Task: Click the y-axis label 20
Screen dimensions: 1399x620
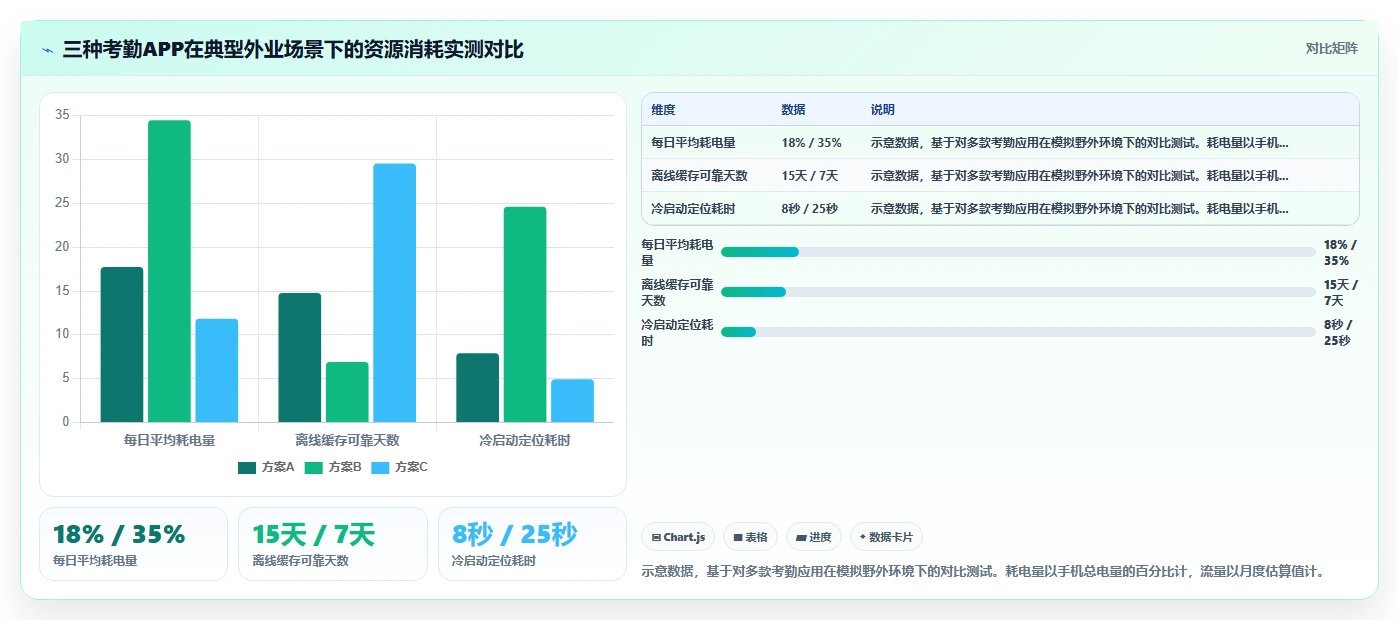Action: 62,247
